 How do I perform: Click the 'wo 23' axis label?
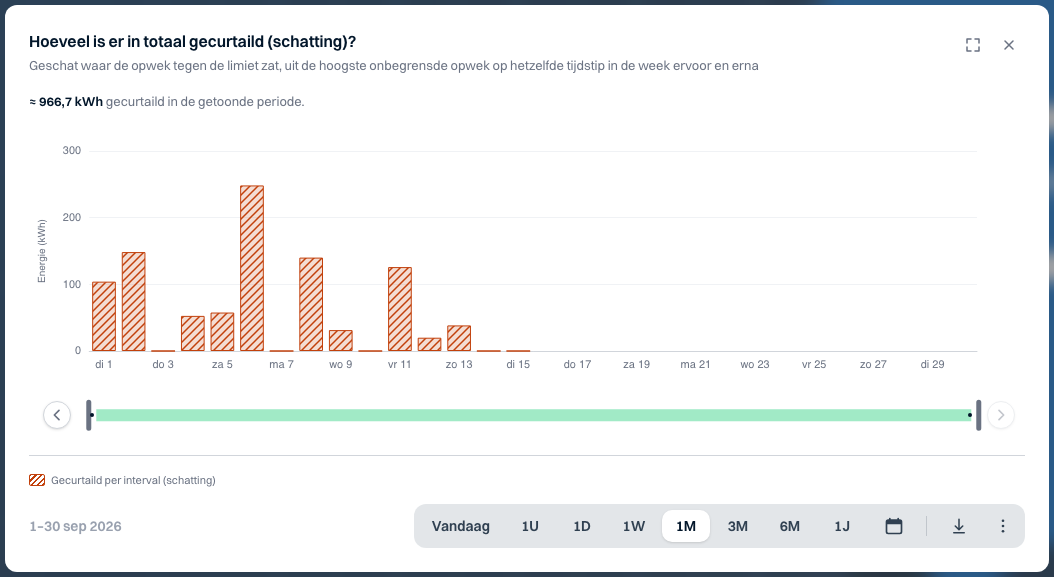755,364
